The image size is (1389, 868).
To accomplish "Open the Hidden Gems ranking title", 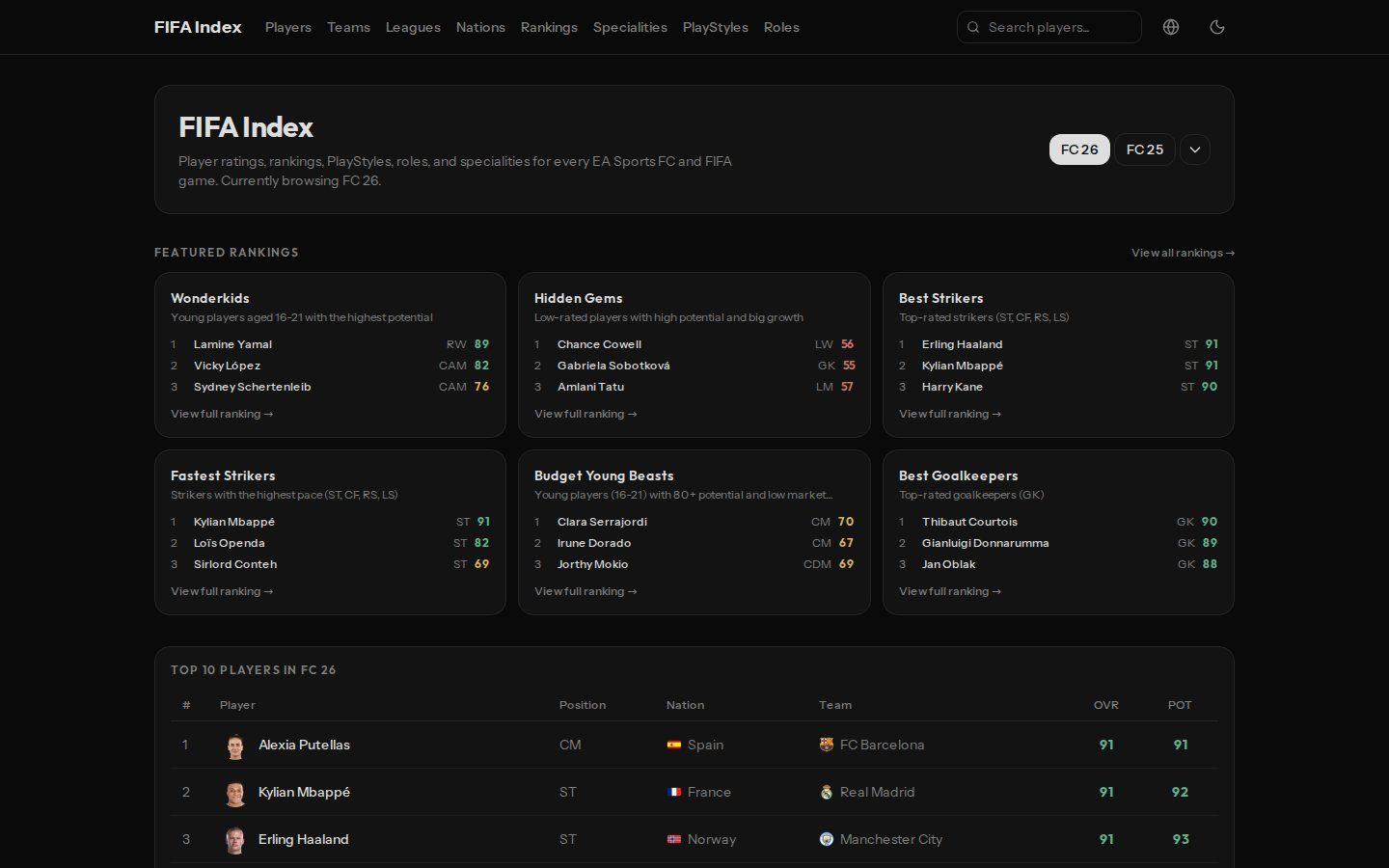I will click(579, 298).
